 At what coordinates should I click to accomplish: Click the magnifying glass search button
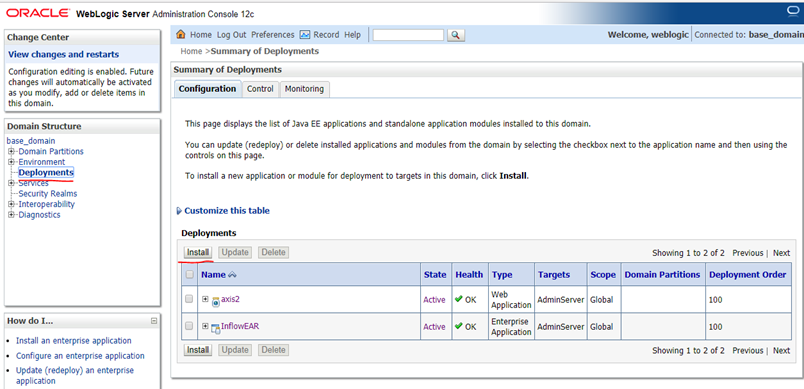coord(455,35)
